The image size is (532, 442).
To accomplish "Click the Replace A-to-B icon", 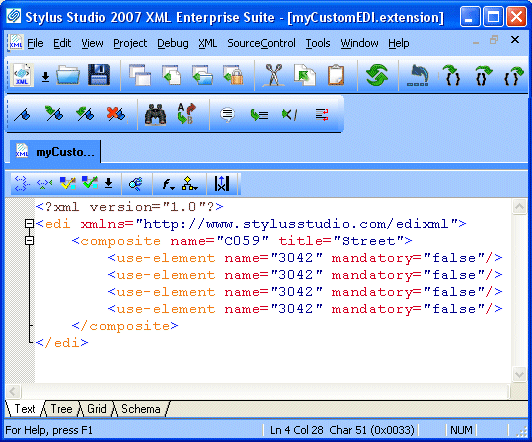I will coord(186,114).
